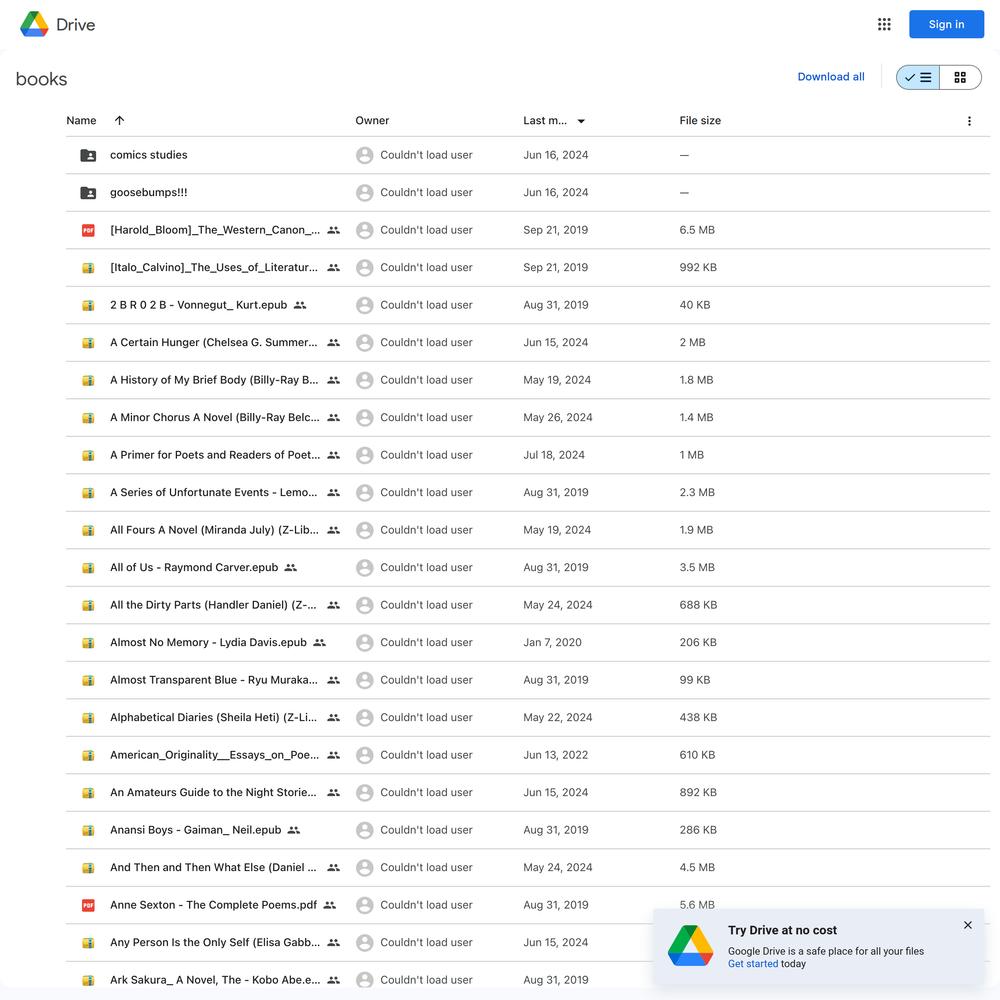Screen dimensions: 1000x1000
Task: Click the shared people icon beside Anansi Boys
Action: point(293,830)
